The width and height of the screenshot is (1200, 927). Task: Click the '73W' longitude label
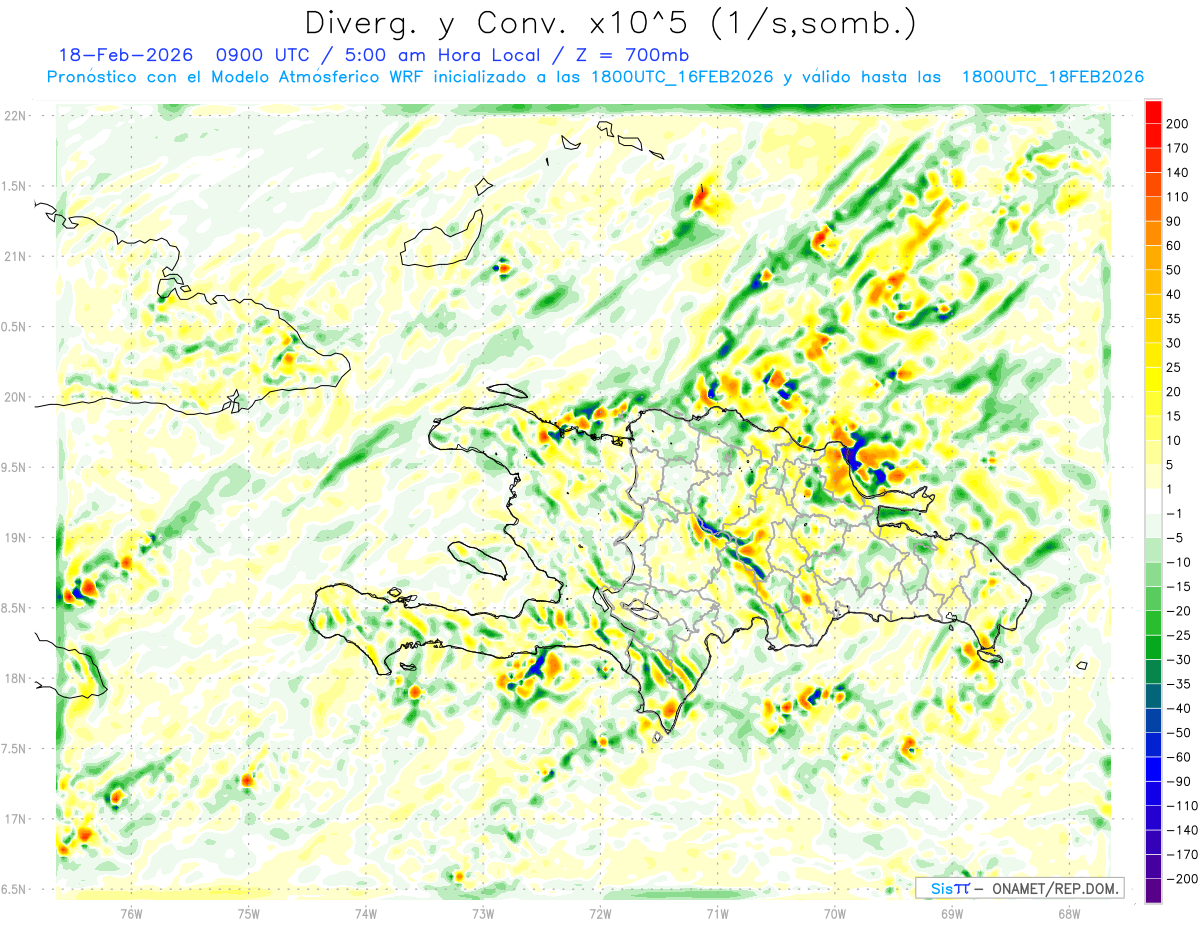point(483,914)
